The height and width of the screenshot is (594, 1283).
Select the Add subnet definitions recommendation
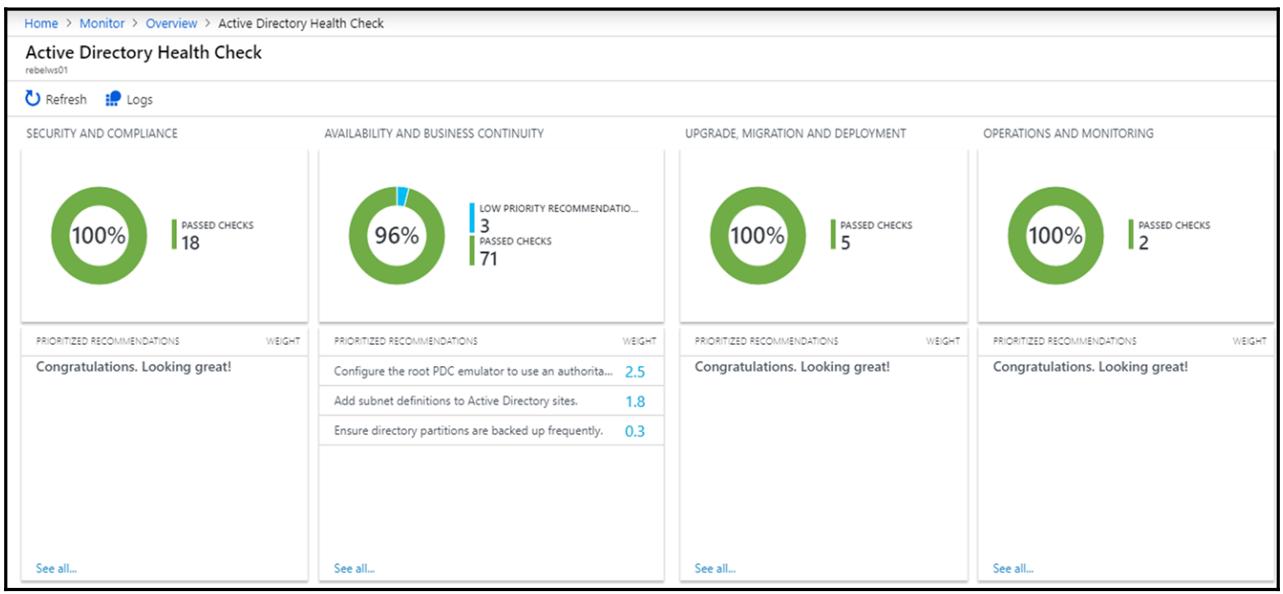tap(456, 401)
